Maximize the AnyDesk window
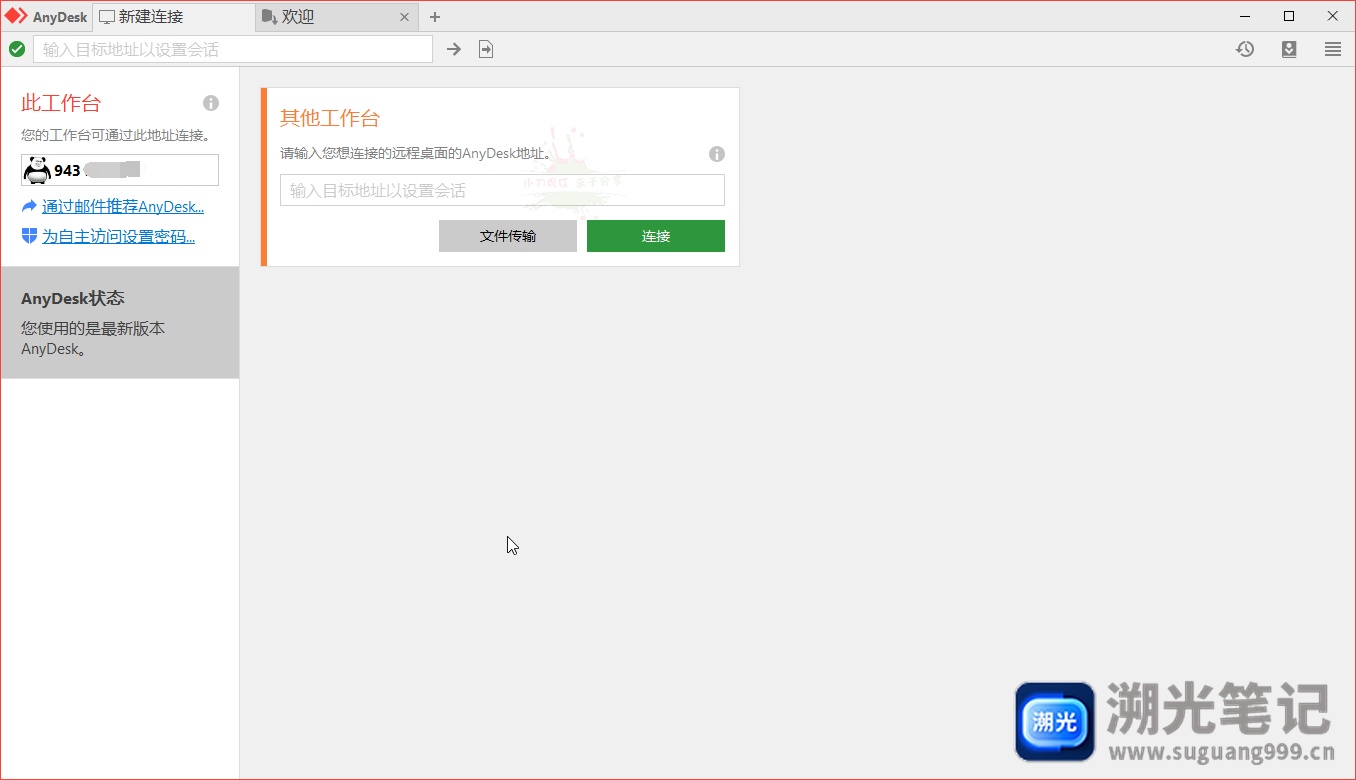Screen dimensions: 1356x780 coord(1289,16)
